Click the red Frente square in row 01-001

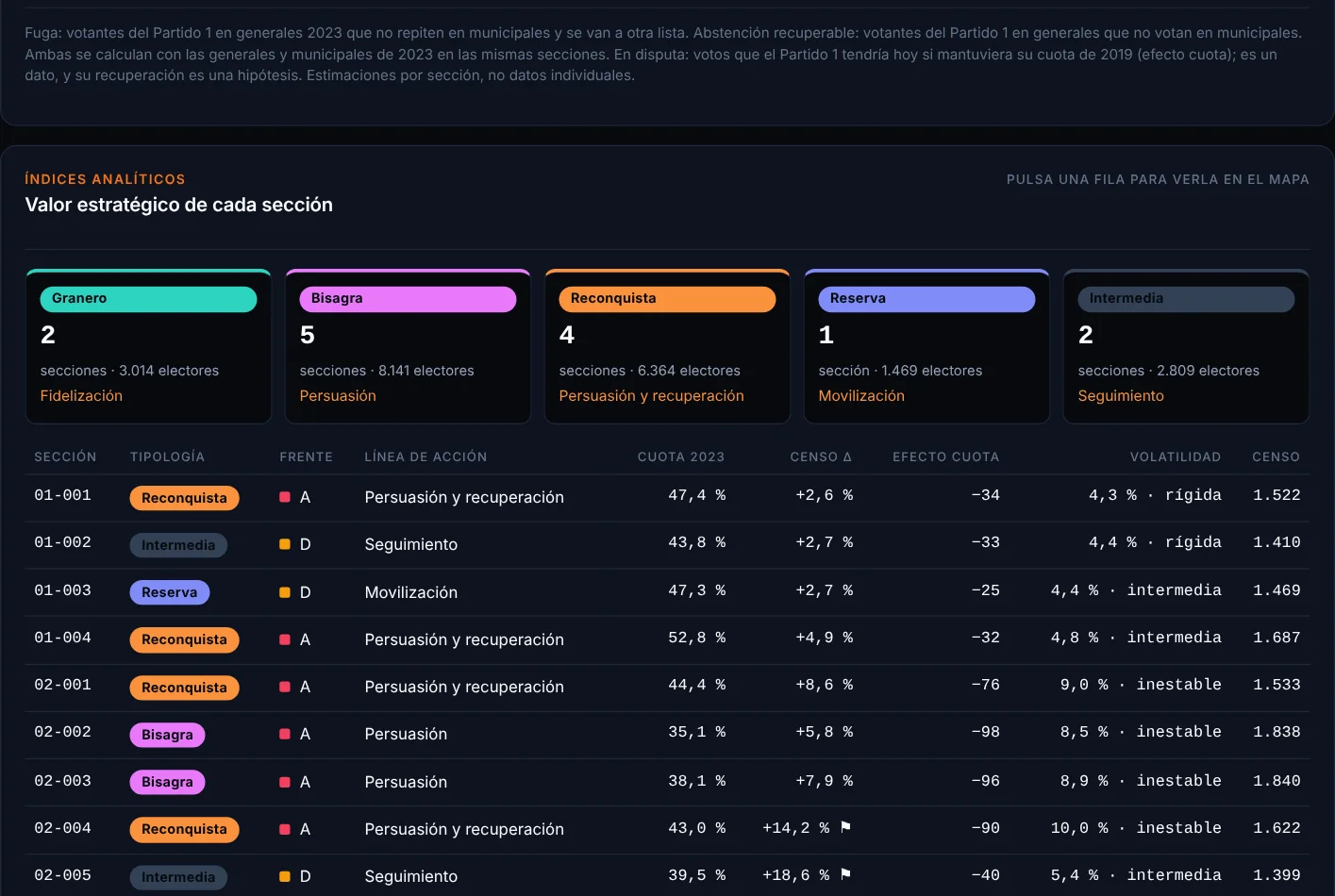tap(285, 497)
